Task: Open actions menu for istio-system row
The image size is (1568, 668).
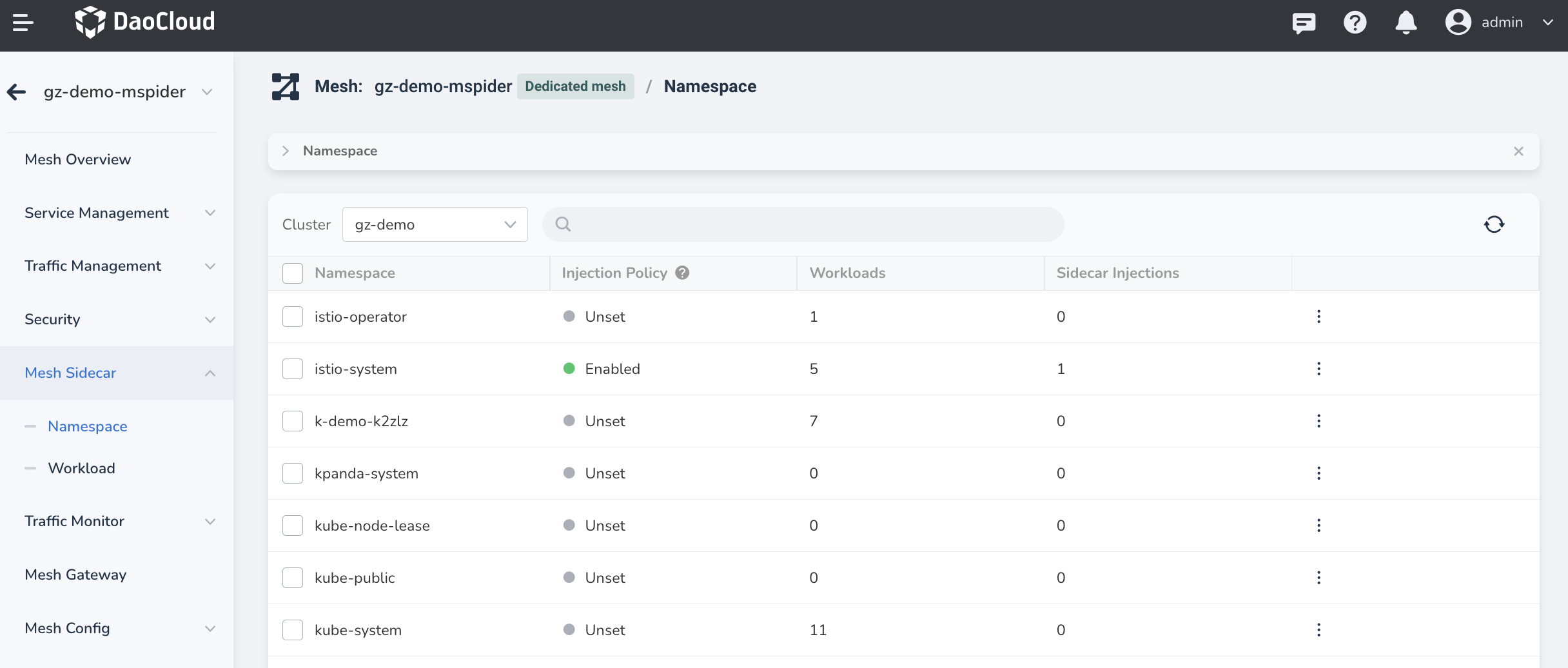Action: click(x=1318, y=369)
